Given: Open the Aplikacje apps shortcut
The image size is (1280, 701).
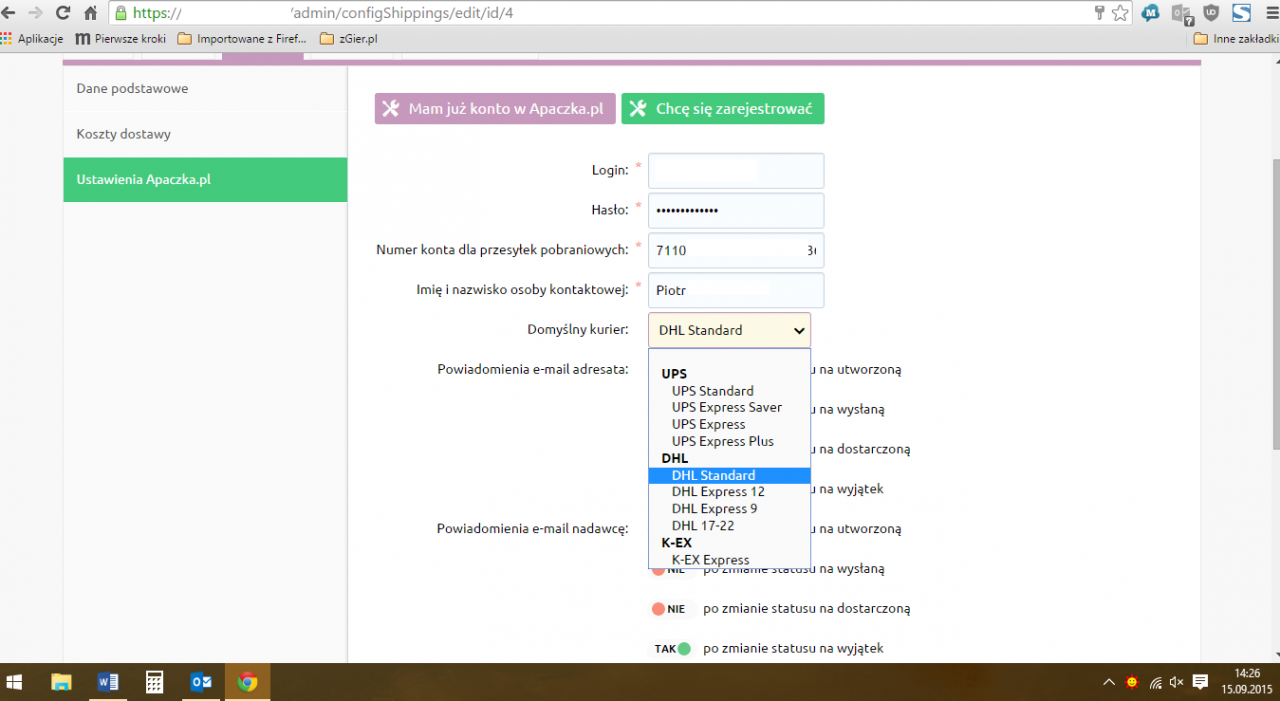Looking at the screenshot, I should click(32, 39).
